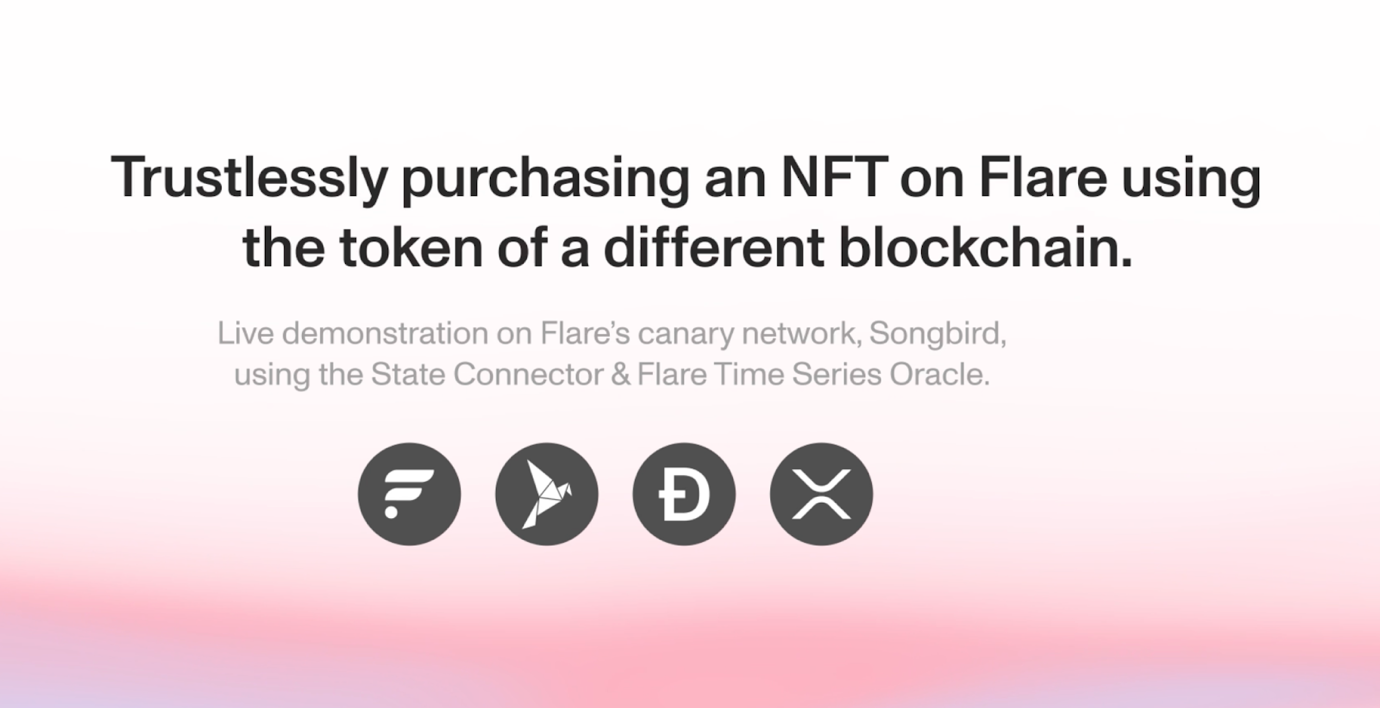Select the Dogecoin circle icon

tap(684, 494)
